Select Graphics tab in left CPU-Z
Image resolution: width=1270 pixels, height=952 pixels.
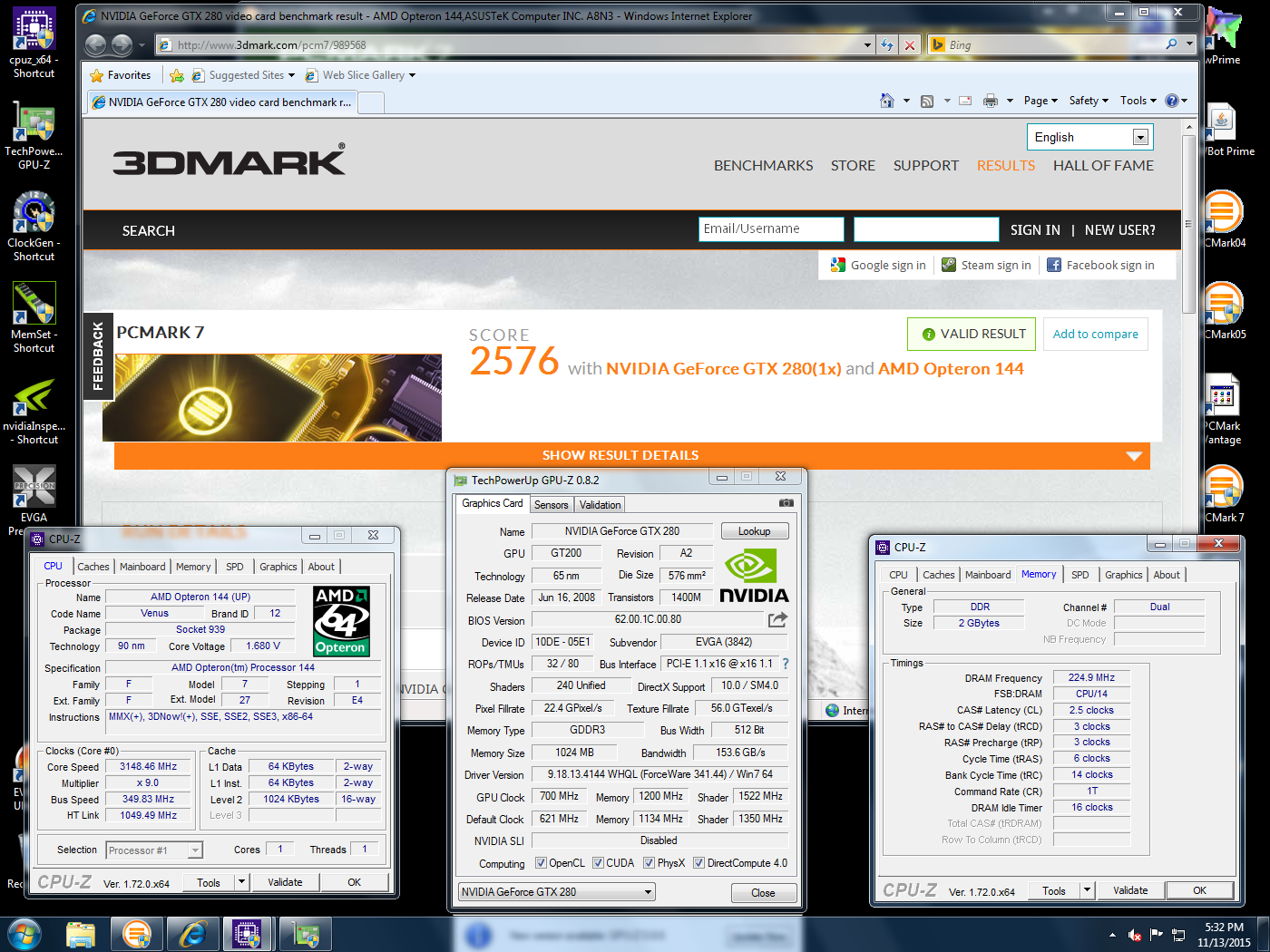(278, 567)
